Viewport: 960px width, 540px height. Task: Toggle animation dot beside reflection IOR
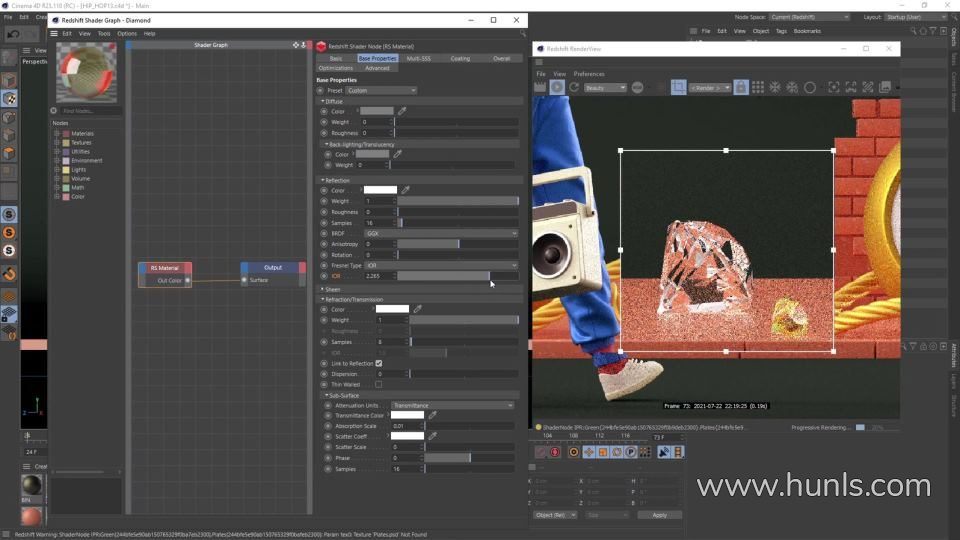[x=324, y=276]
